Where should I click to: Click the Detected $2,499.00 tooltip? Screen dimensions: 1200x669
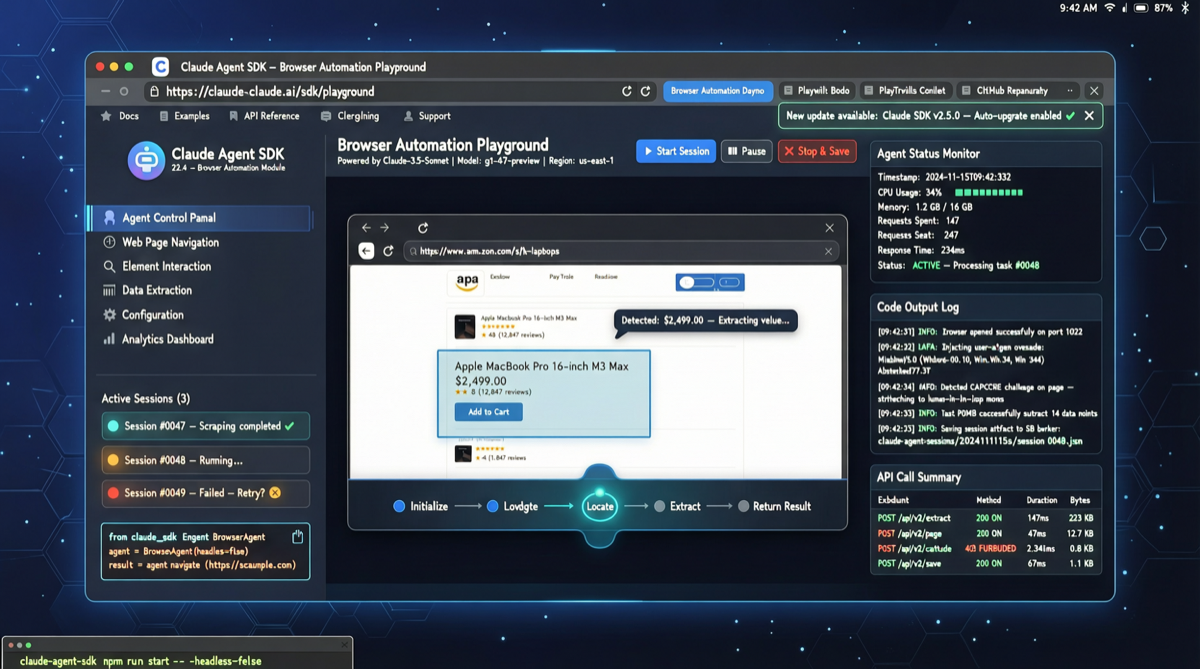point(705,320)
